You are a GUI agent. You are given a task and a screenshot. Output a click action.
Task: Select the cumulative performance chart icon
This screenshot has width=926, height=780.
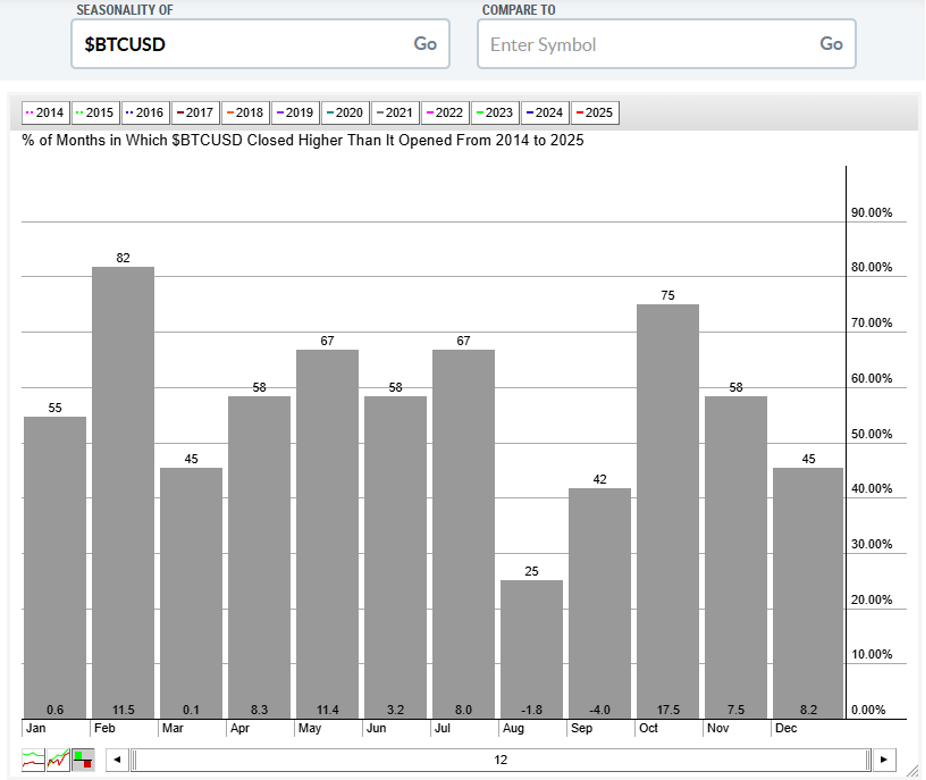click(x=57, y=760)
